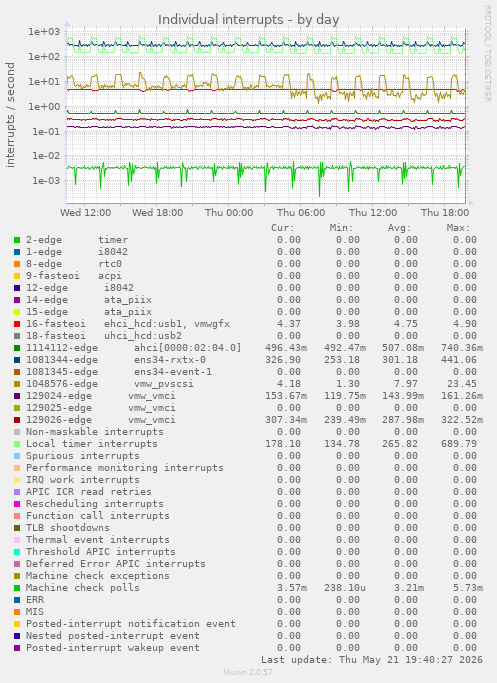Click the Avg: column header
Viewport: 497px width, 683px height.
tap(399, 228)
